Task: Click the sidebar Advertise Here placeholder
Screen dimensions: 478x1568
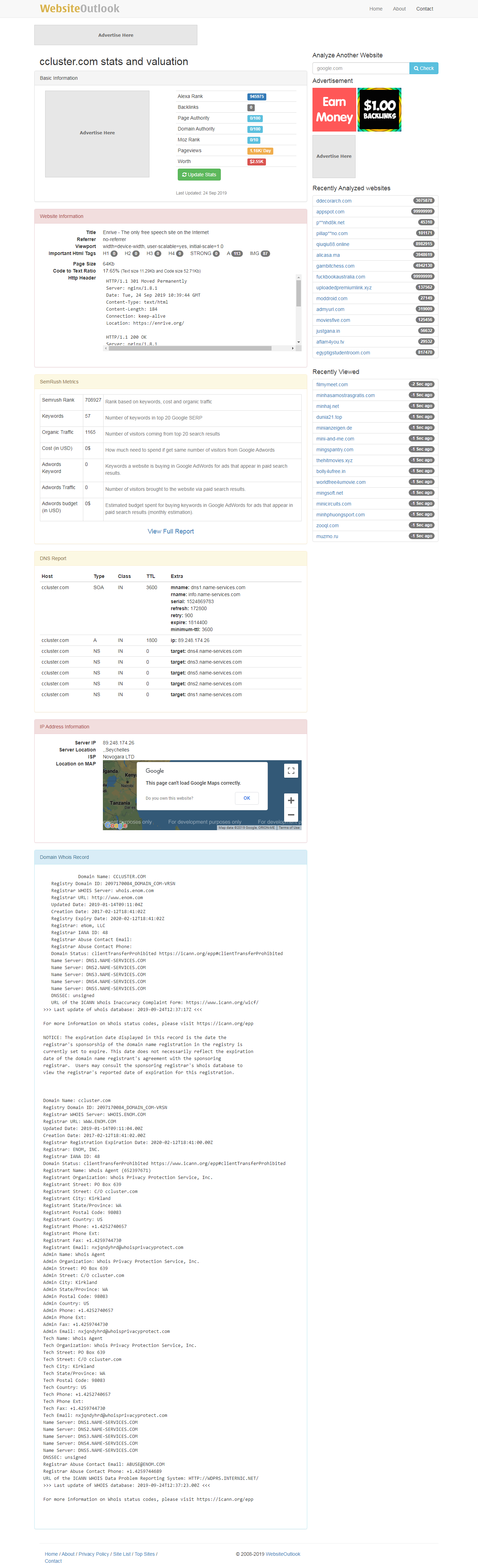Action: pyautogui.click(x=334, y=156)
